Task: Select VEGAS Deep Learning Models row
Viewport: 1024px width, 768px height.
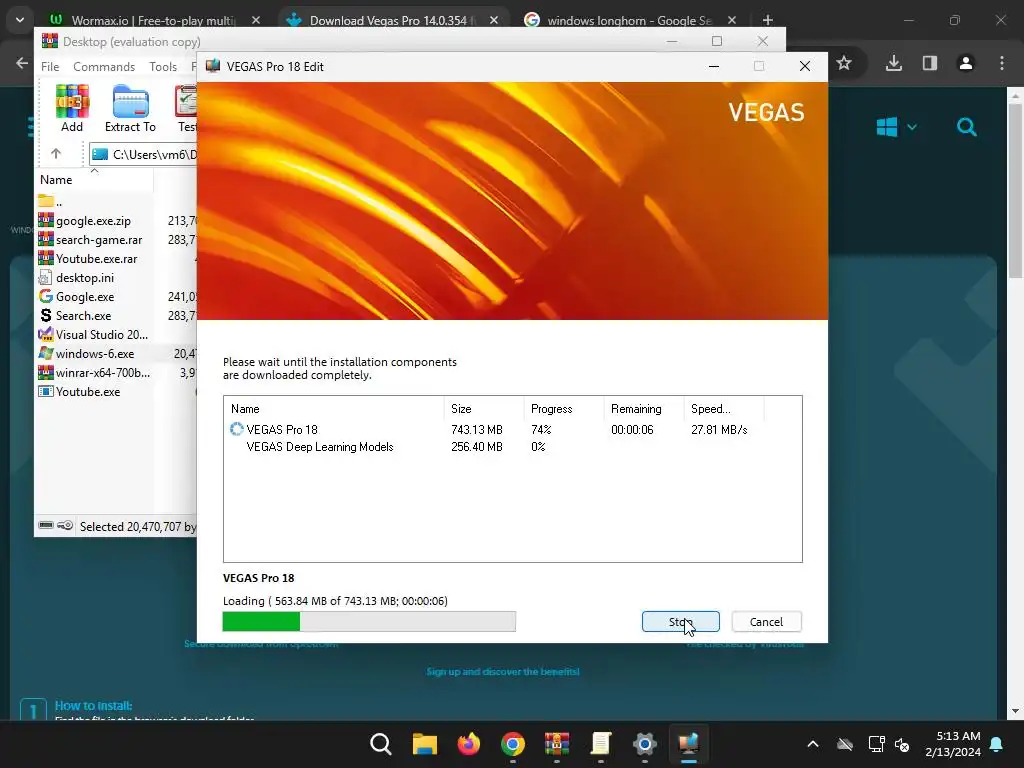Action: pyautogui.click(x=512, y=447)
